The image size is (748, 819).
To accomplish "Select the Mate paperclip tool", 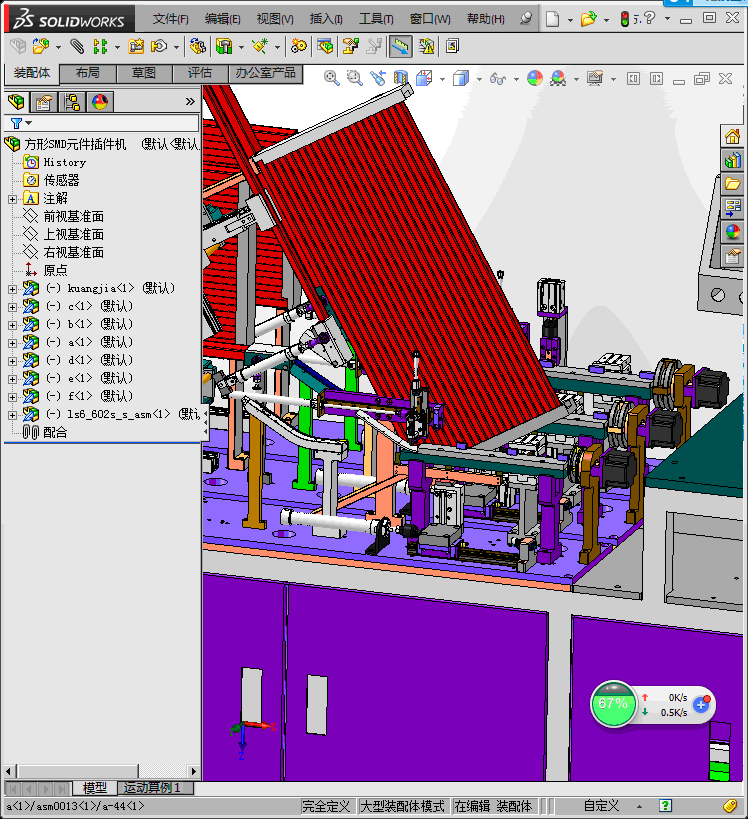I will click(77, 46).
